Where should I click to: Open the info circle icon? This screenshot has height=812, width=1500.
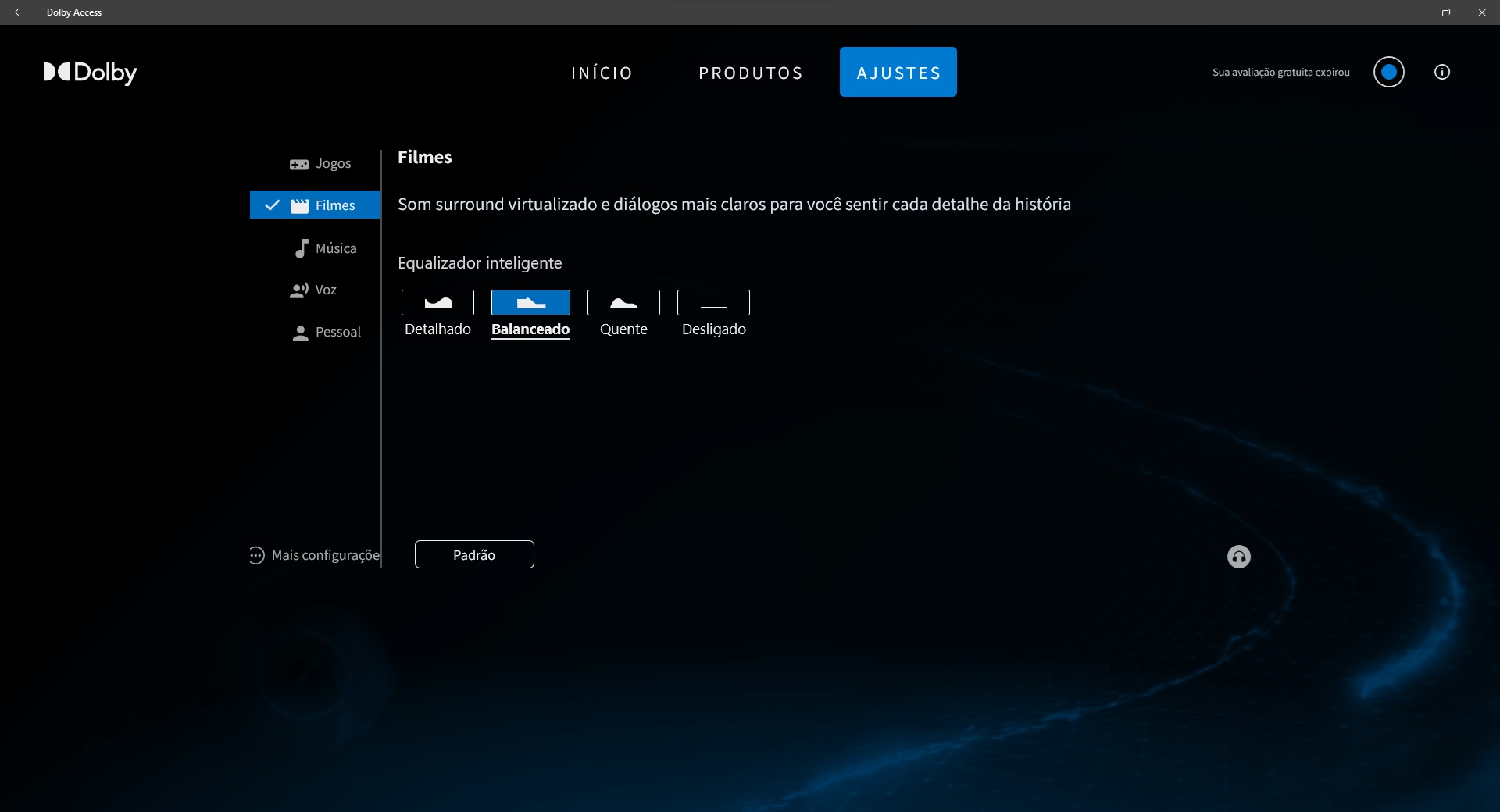coord(1442,72)
